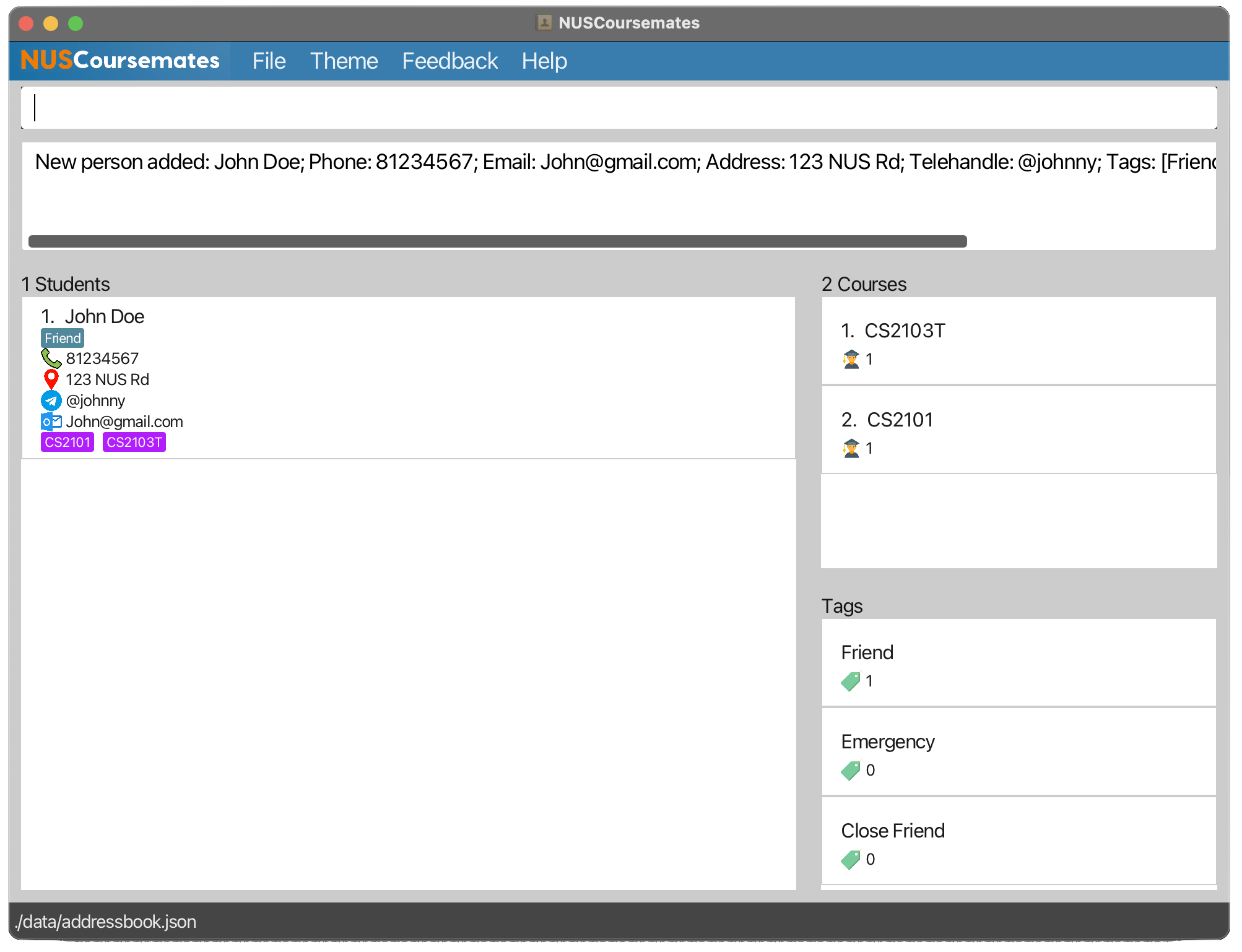This screenshot has width=1242, height=952.
Task: Open the Feedback menu
Action: [x=449, y=61]
